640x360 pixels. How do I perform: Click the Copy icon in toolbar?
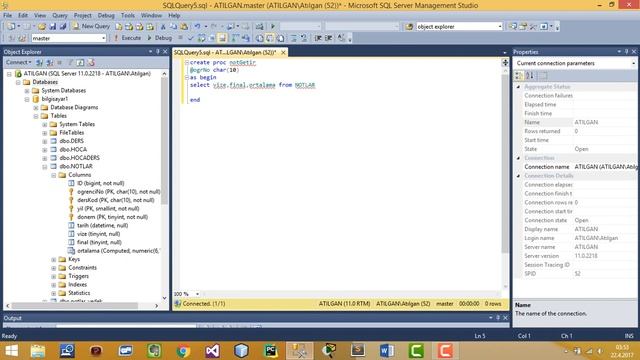(173, 27)
